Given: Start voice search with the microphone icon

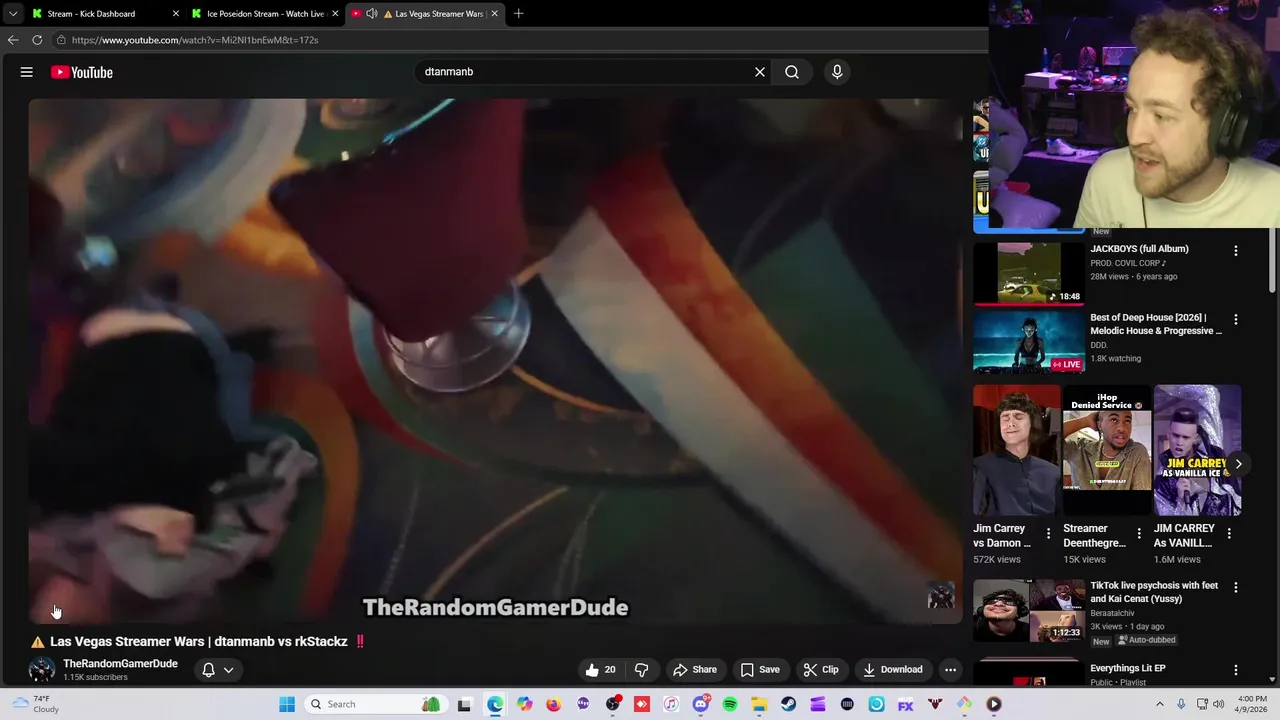Looking at the screenshot, I should click(x=837, y=72).
